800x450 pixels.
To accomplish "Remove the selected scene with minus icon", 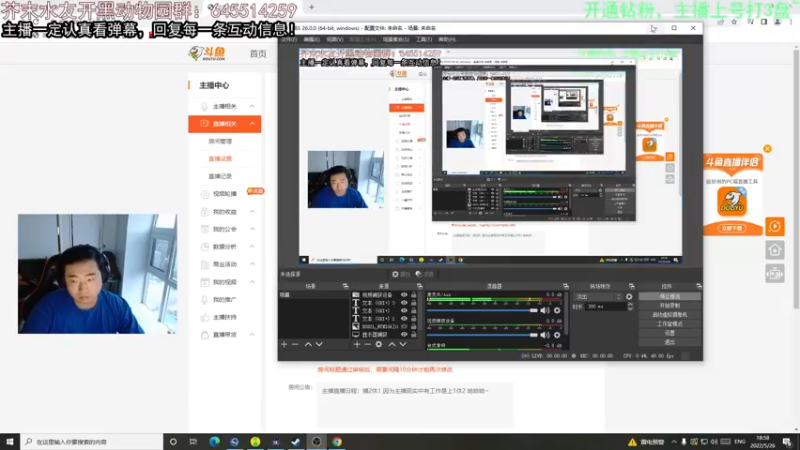I will pos(295,344).
